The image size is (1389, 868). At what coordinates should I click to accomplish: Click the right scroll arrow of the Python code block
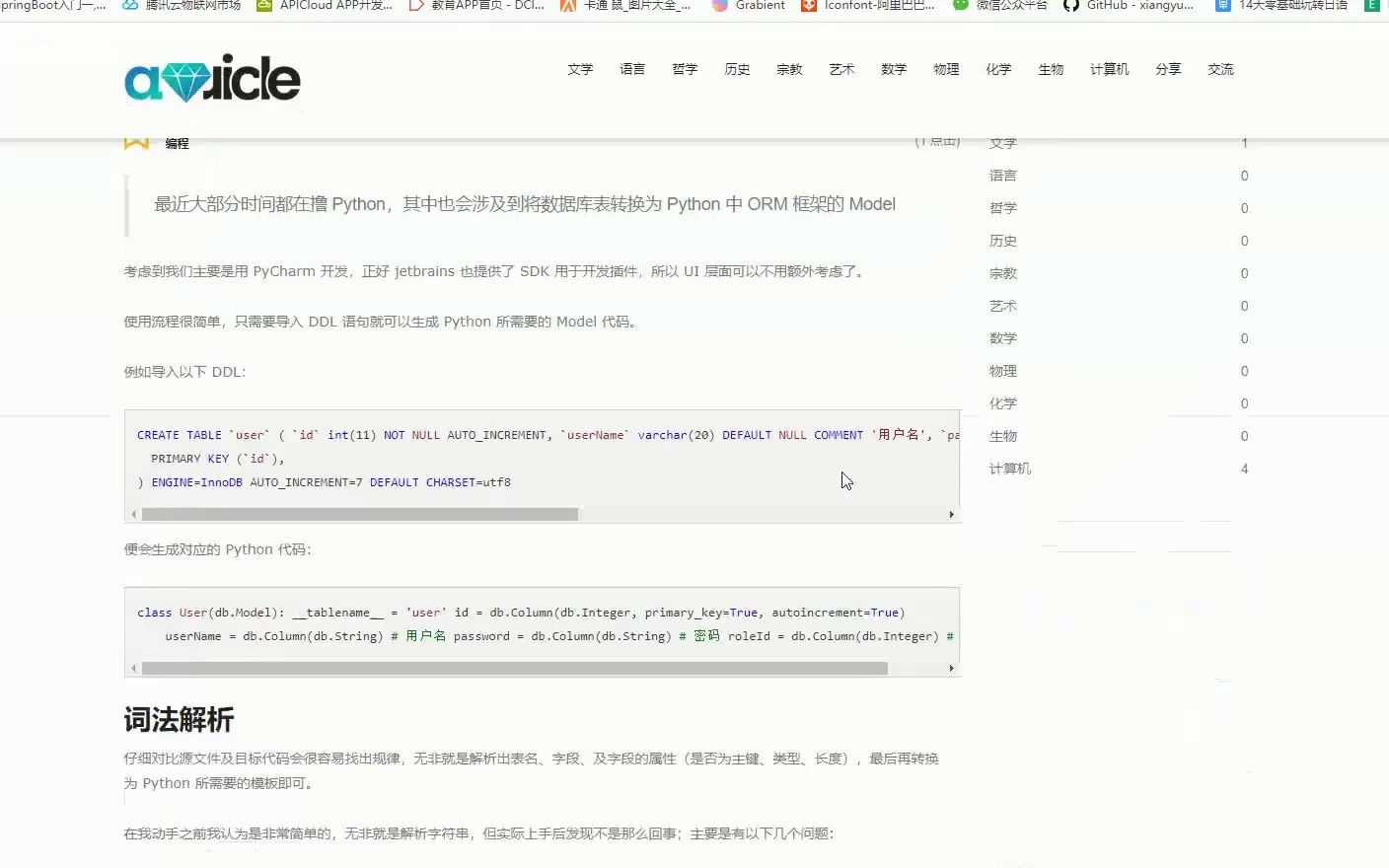coord(951,668)
